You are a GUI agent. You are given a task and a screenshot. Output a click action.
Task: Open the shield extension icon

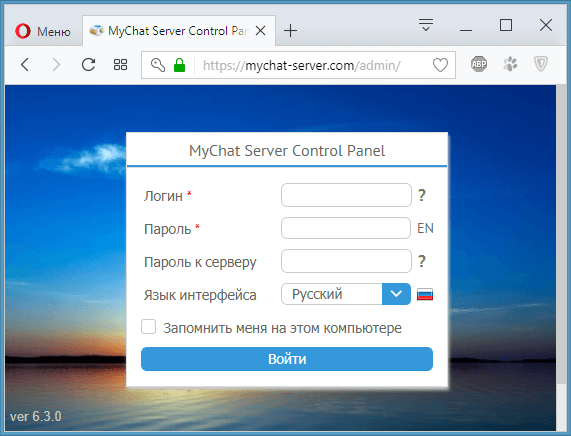click(541, 64)
